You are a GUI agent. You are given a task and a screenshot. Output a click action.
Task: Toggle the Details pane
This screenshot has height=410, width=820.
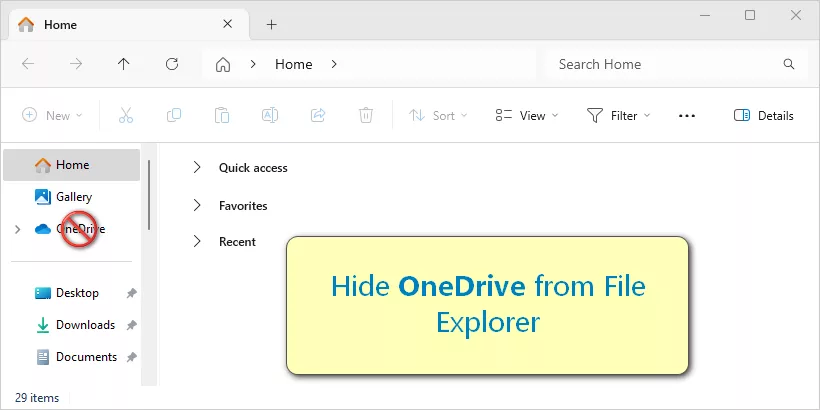coord(764,116)
